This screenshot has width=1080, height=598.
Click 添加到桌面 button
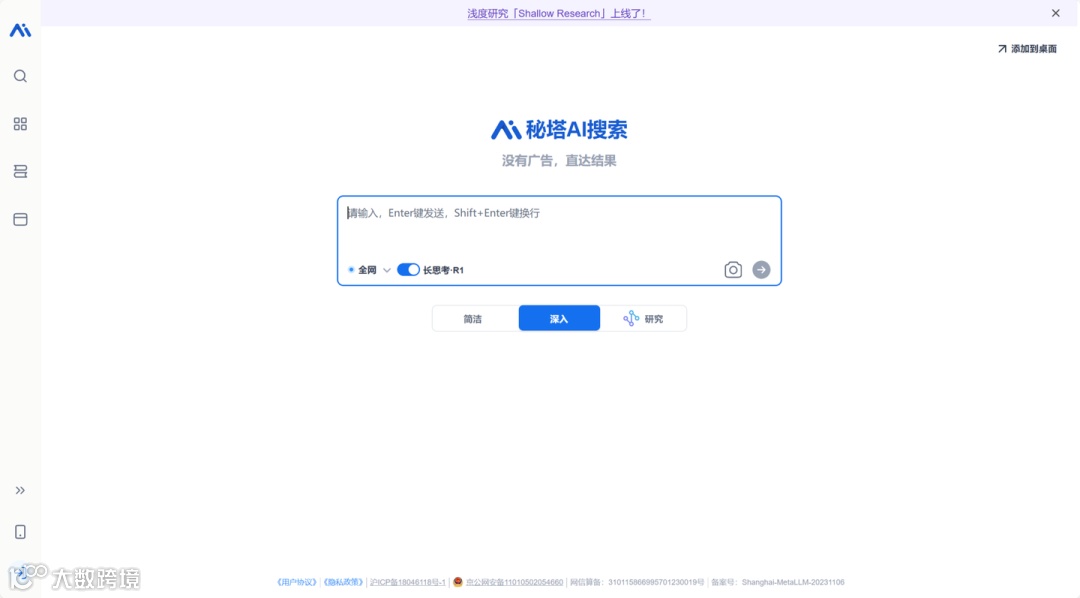coord(1027,49)
